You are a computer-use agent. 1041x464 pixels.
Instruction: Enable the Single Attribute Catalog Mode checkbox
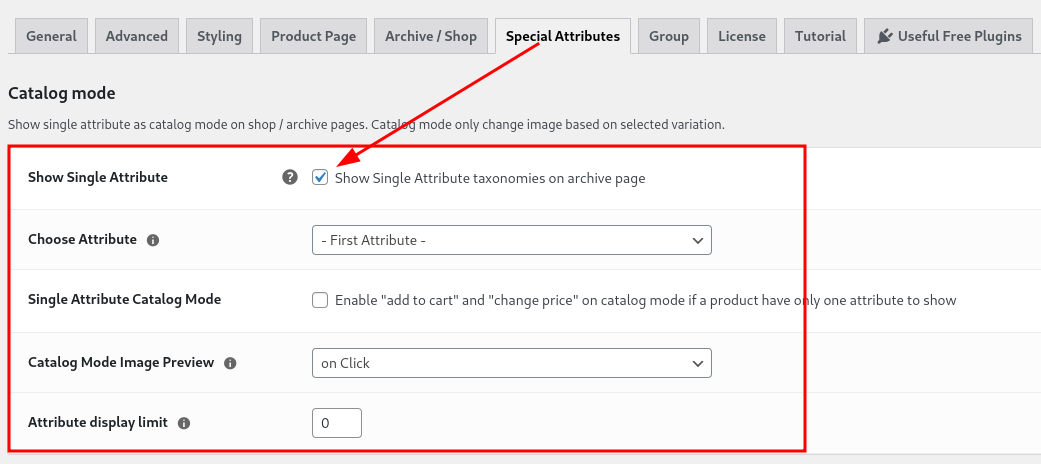tap(320, 300)
